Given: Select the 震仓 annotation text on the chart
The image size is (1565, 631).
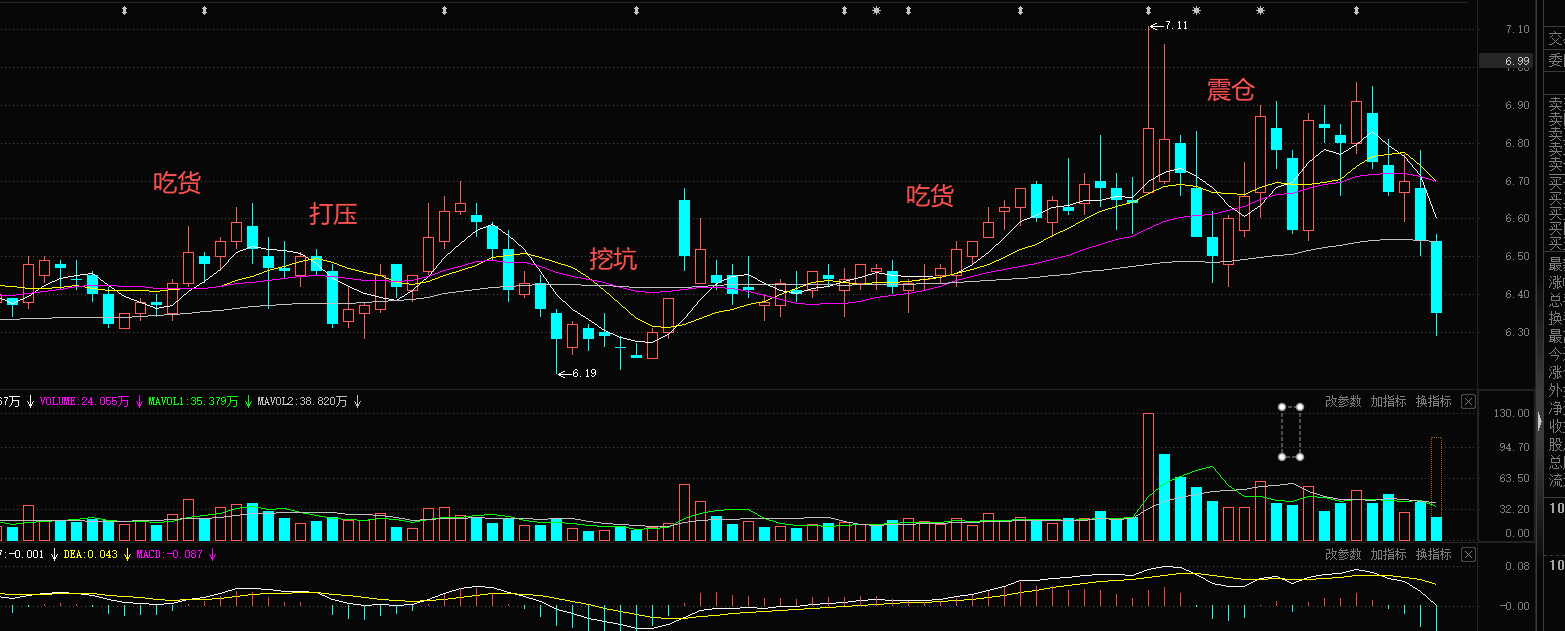Looking at the screenshot, I should [x=1230, y=90].
